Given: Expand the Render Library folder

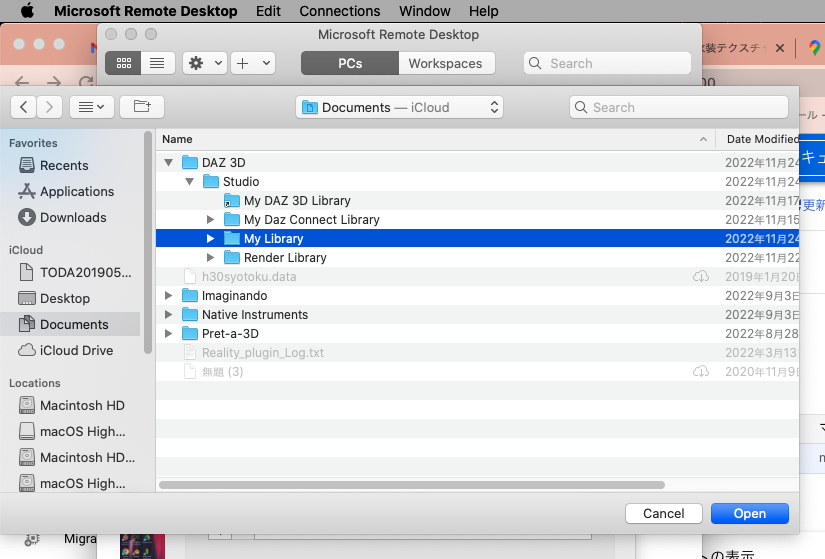Looking at the screenshot, I should [x=210, y=257].
